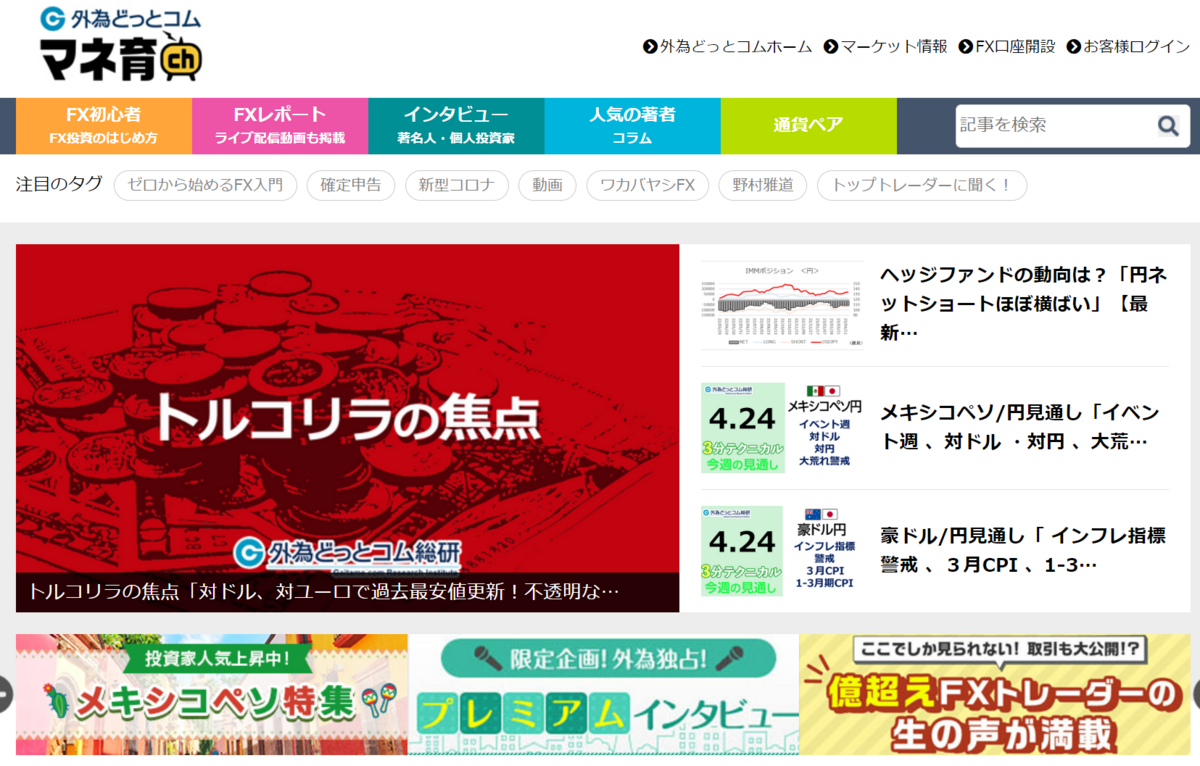Click the search magnifier icon
Image resolution: width=1200 pixels, height=766 pixels.
tap(1168, 126)
